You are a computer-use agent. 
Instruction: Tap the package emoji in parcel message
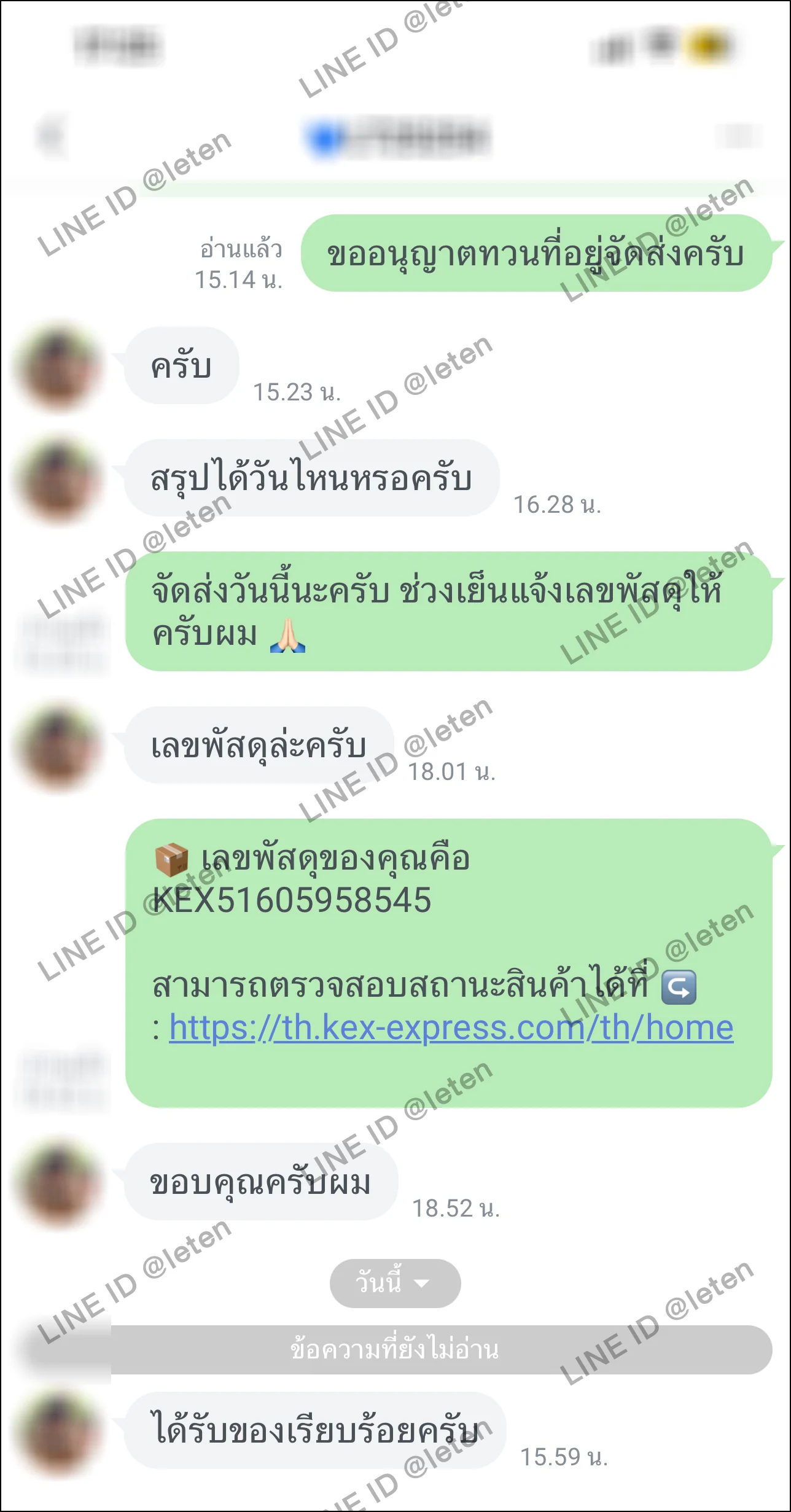click(x=171, y=859)
